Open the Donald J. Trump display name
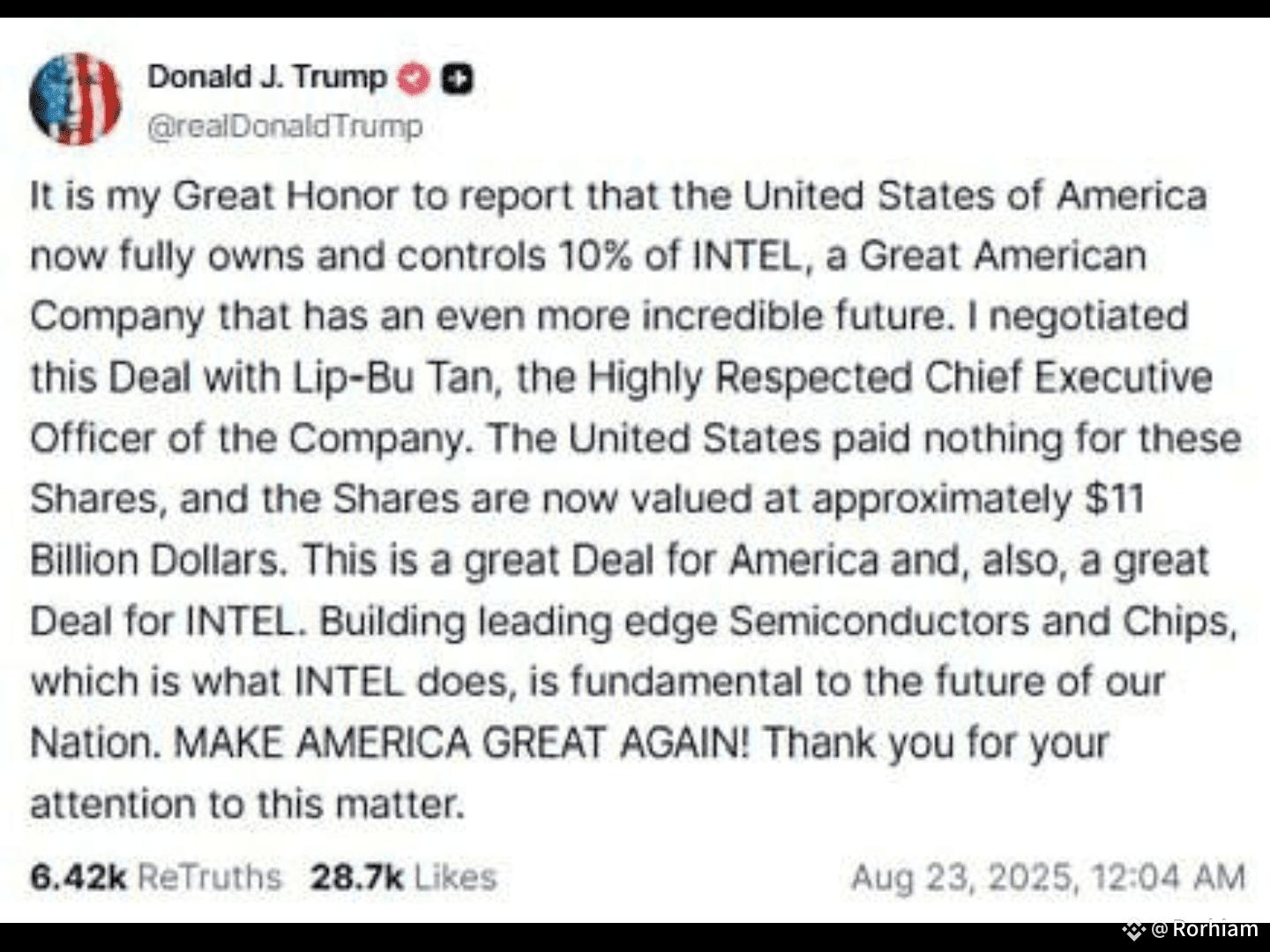 pos(267,77)
